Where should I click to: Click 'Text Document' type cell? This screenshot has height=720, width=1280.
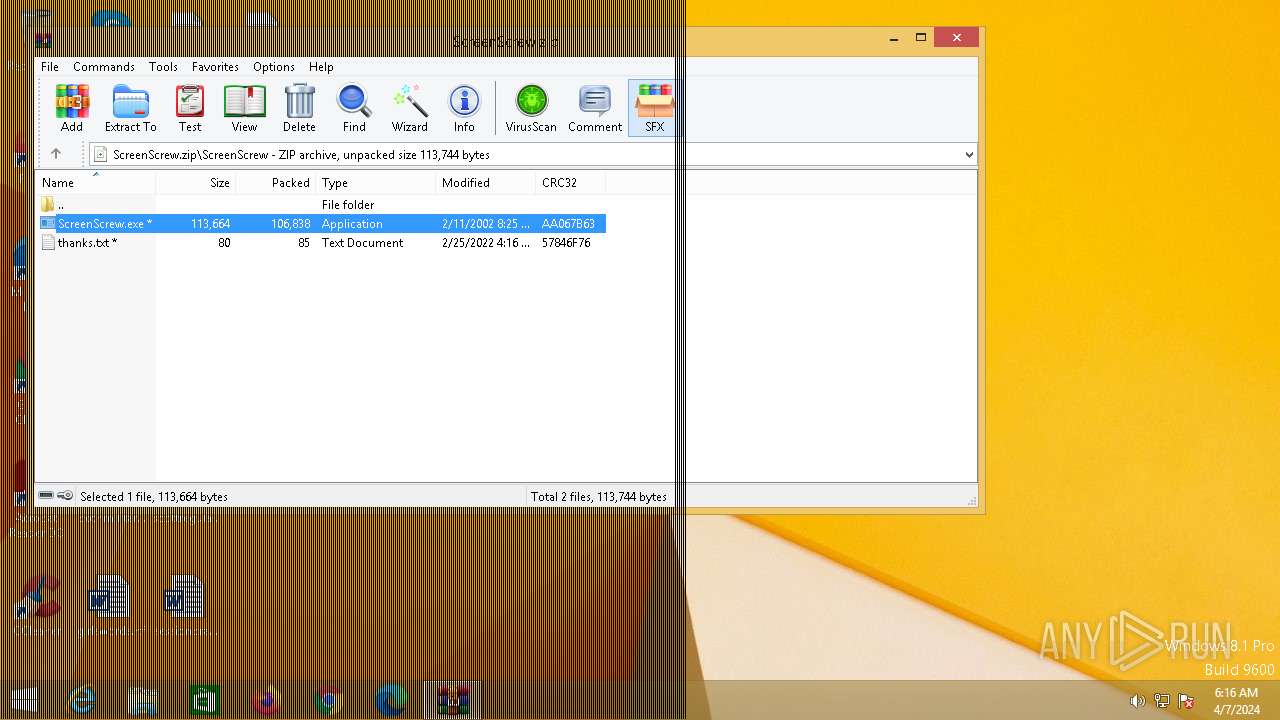coord(362,243)
